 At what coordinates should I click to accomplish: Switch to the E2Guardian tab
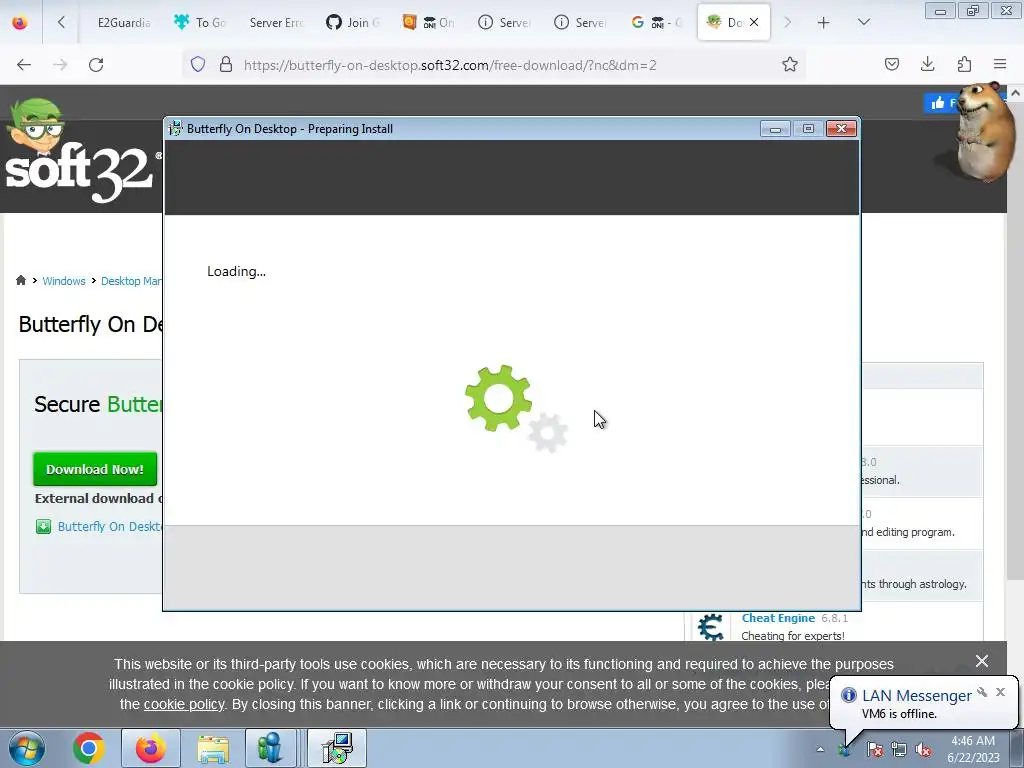[x=124, y=23]
